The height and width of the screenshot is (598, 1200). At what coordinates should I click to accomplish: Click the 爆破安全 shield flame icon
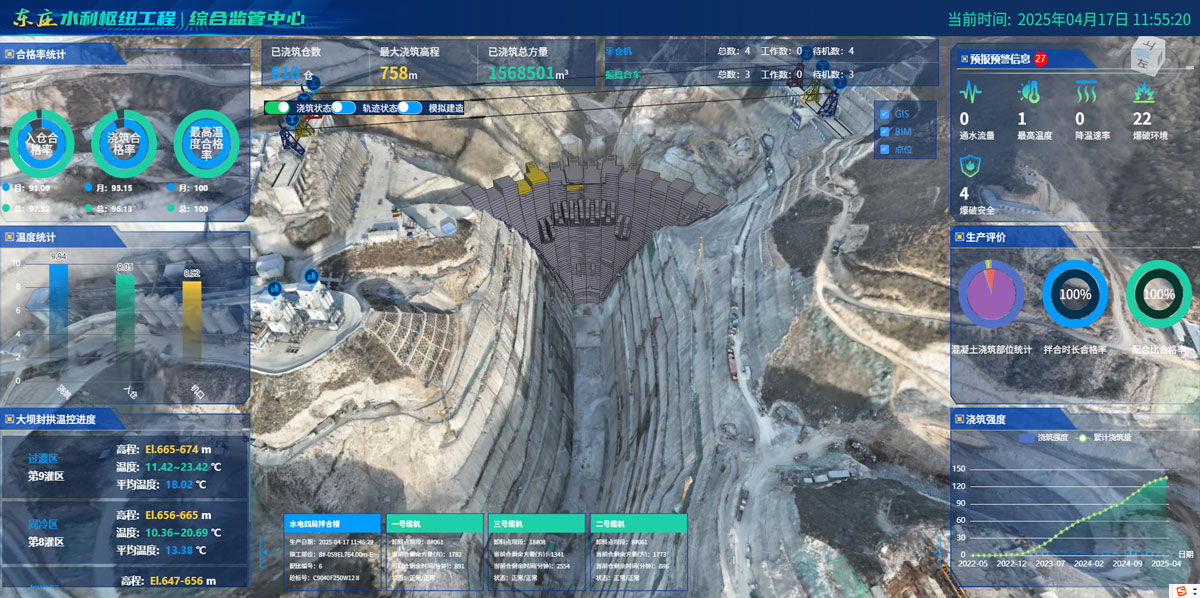pyautogui.click(x=968, y=166)
